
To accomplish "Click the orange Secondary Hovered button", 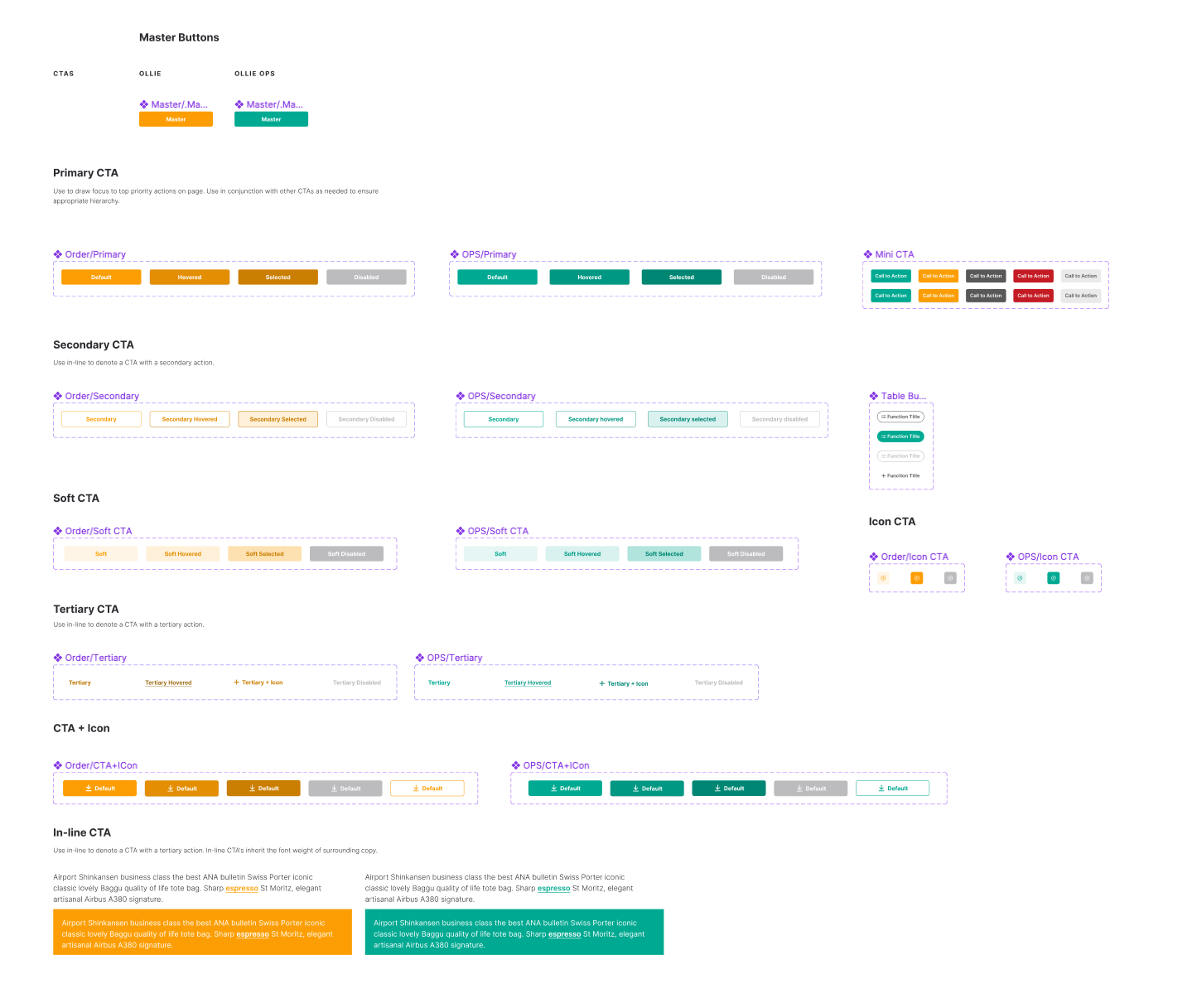I will [190, 419].
